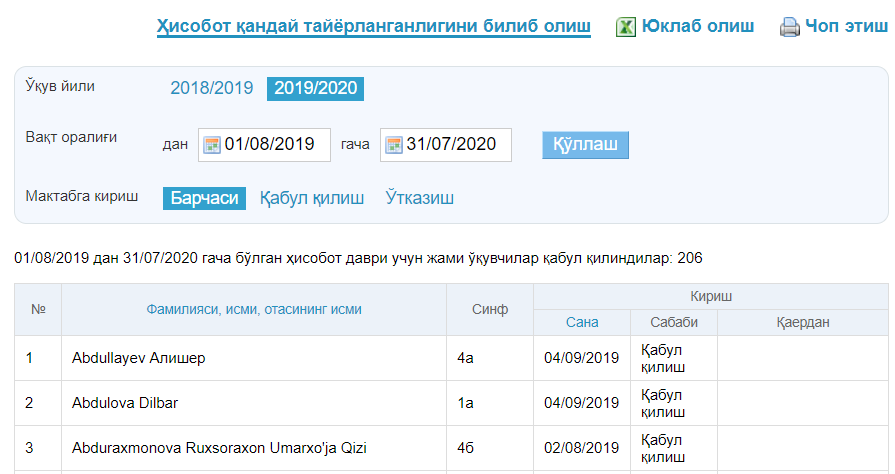
Task: Open the start date calendar icon
Action: click(x=211, y=145)
